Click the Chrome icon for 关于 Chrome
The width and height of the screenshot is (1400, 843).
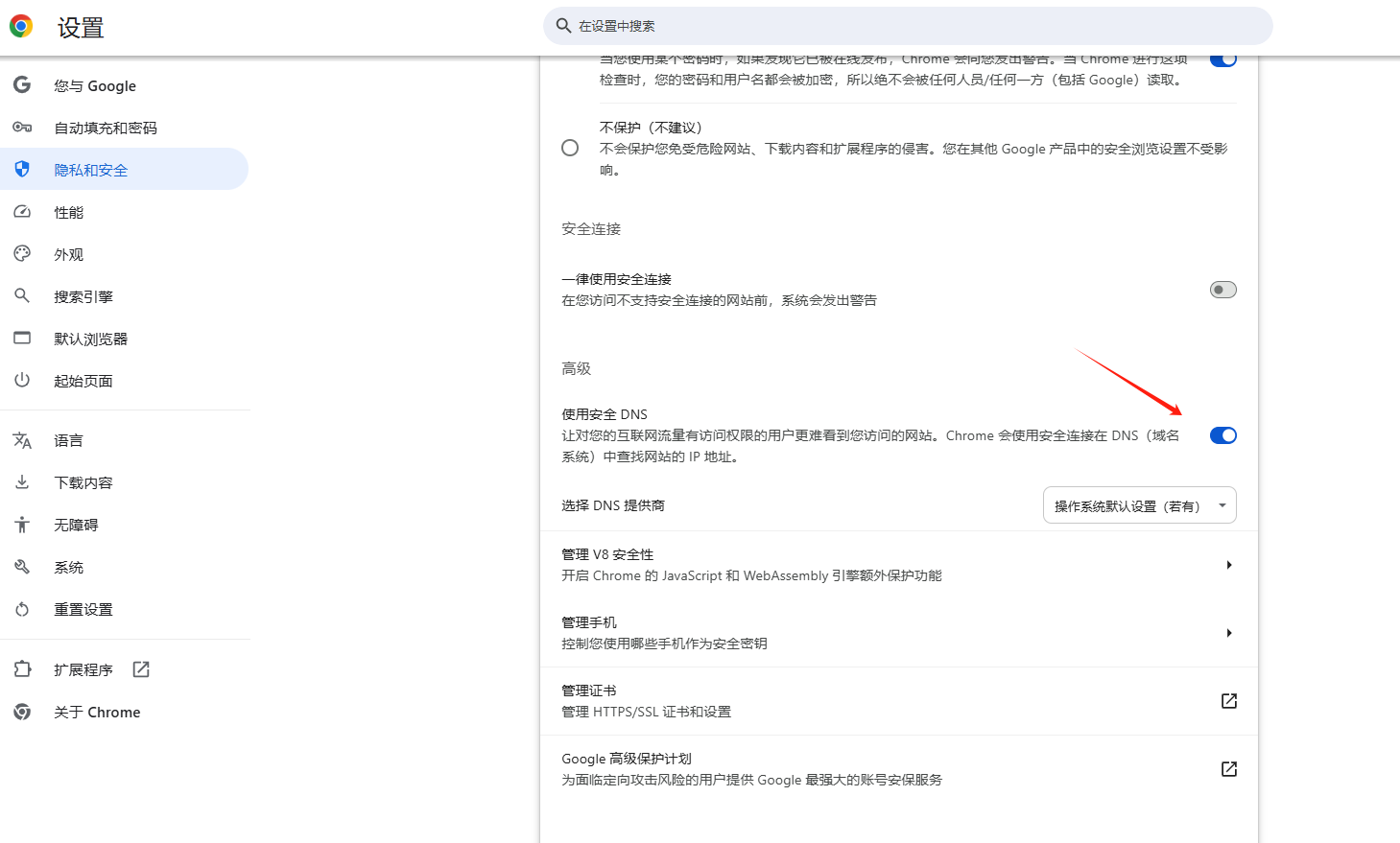[x=22, y=712]
